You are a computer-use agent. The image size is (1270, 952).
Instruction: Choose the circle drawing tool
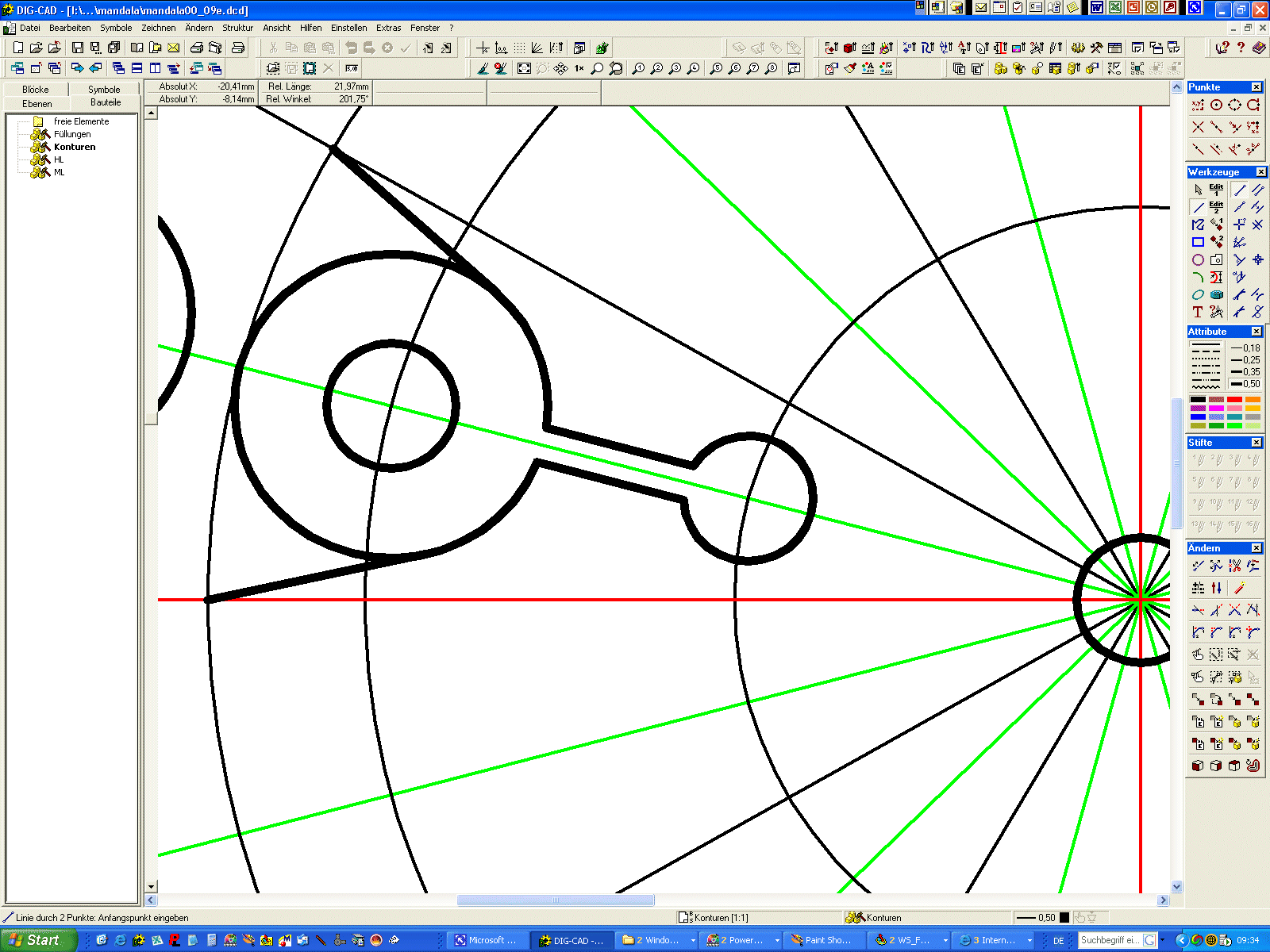pos(1198,259)
